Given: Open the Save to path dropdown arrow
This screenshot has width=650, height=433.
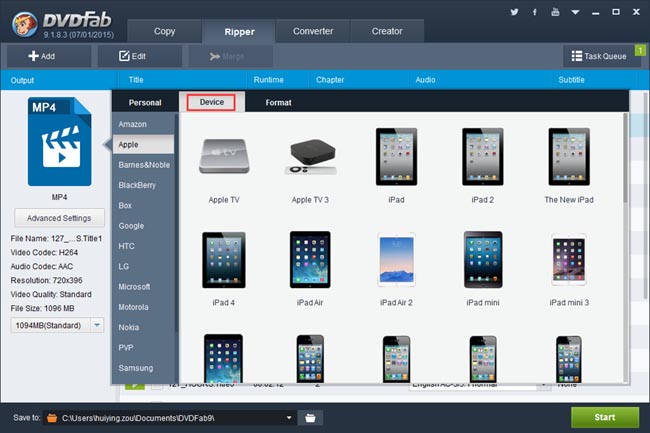Looking at the screenshot, I should pyautogui.click(x=289, y=418).
